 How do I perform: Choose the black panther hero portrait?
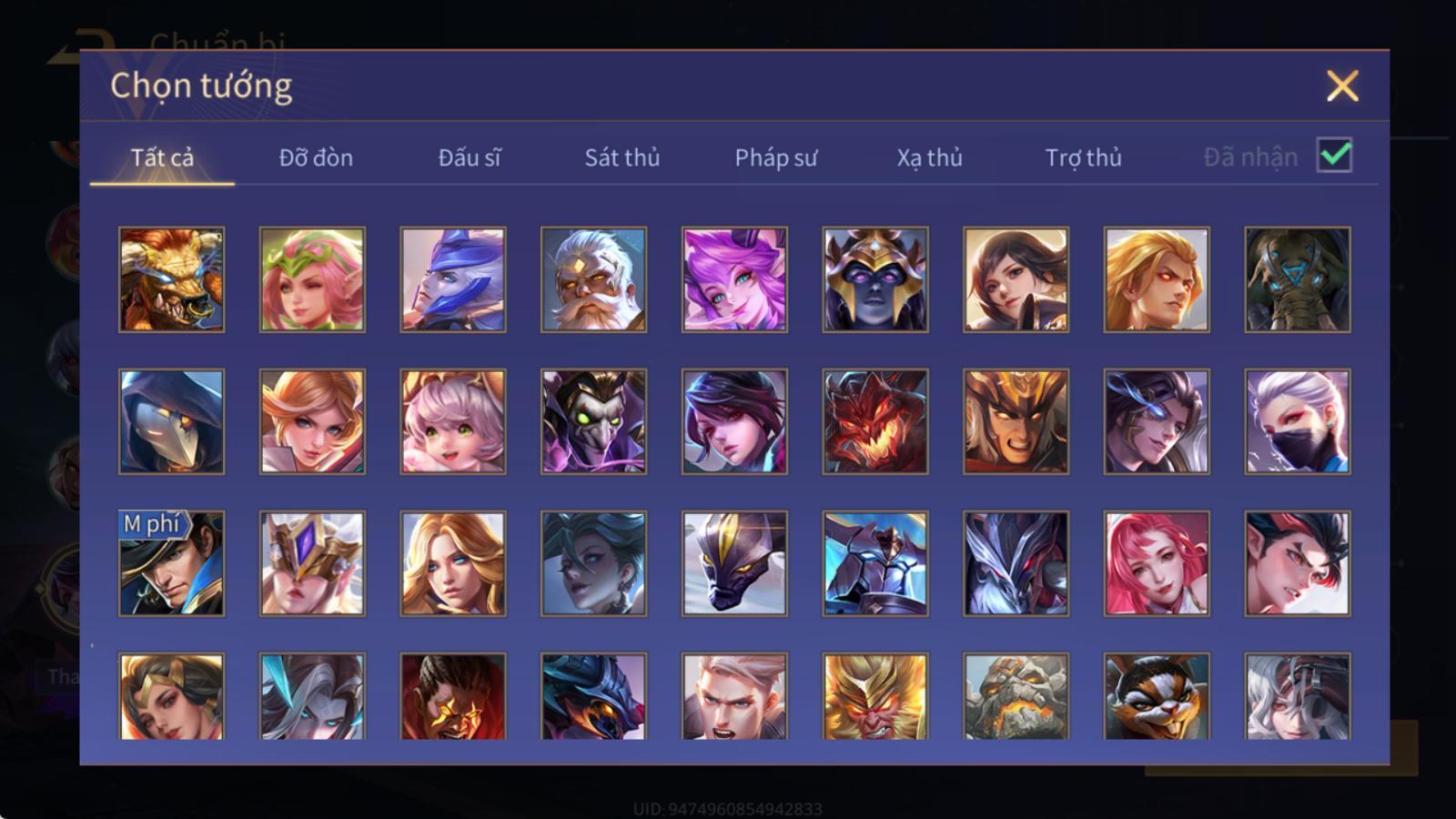[734, 563]
